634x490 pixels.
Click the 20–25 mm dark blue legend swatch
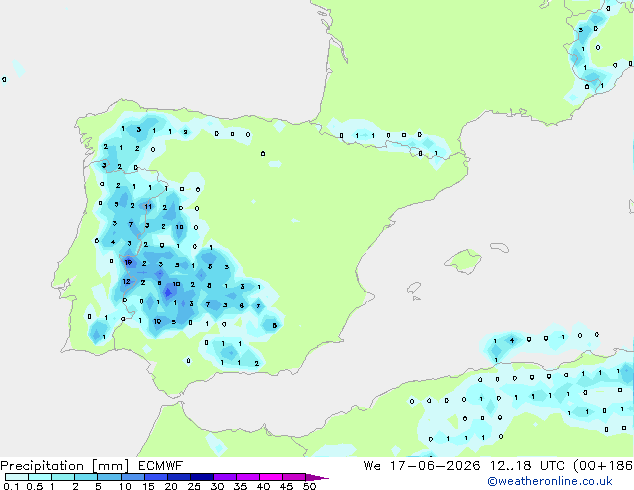click(178, 477)
